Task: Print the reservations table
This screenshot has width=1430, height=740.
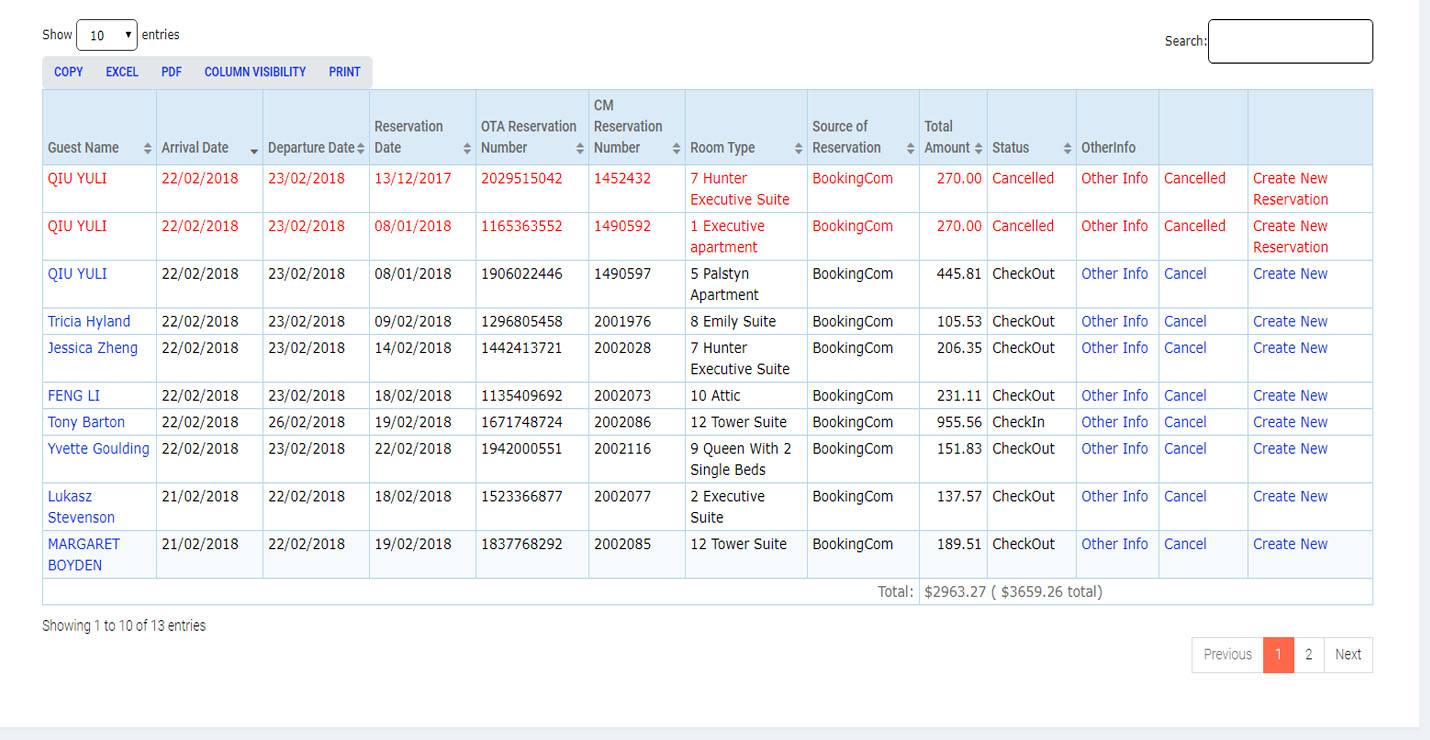Action: [344, 72]
